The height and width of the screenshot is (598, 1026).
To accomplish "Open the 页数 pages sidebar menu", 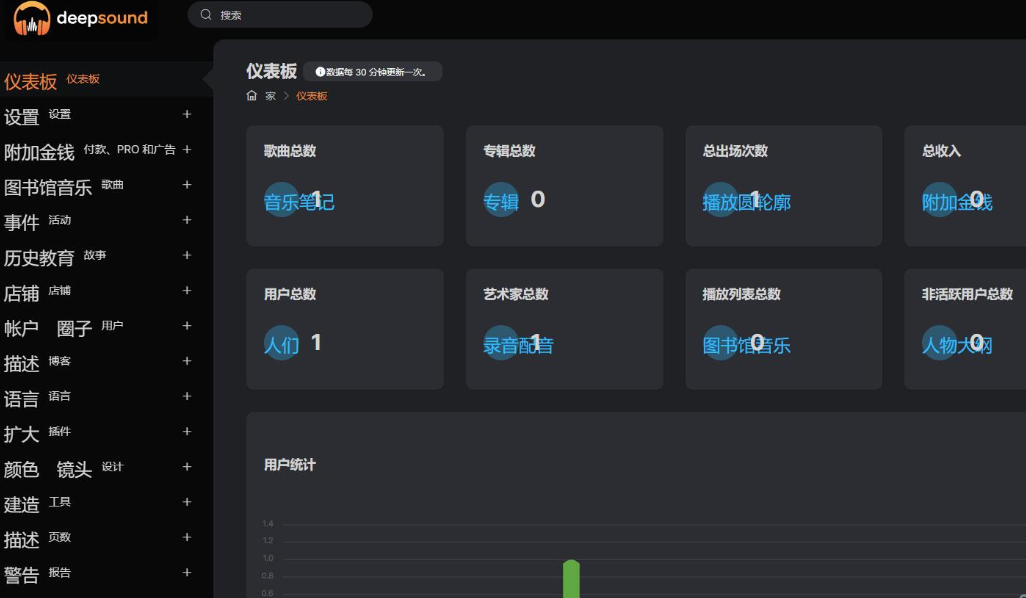I will pos(105,539).
